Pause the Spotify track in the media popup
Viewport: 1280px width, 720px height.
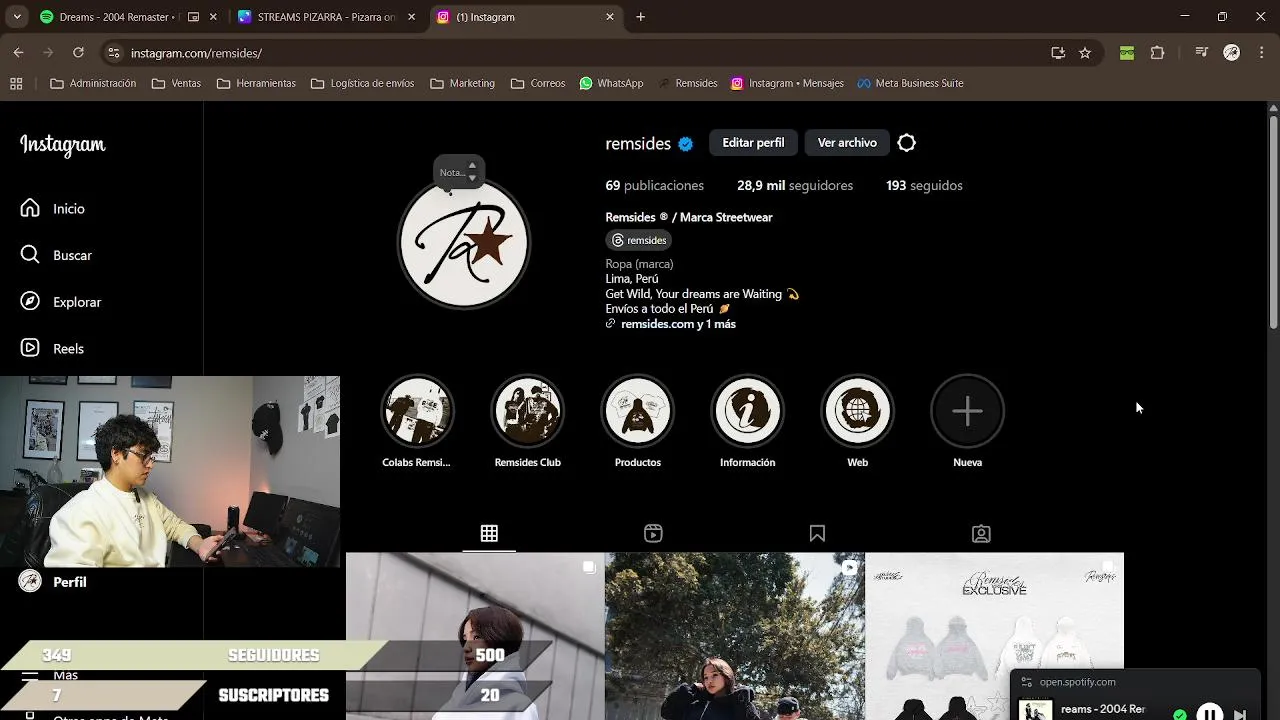point(1210,714)
